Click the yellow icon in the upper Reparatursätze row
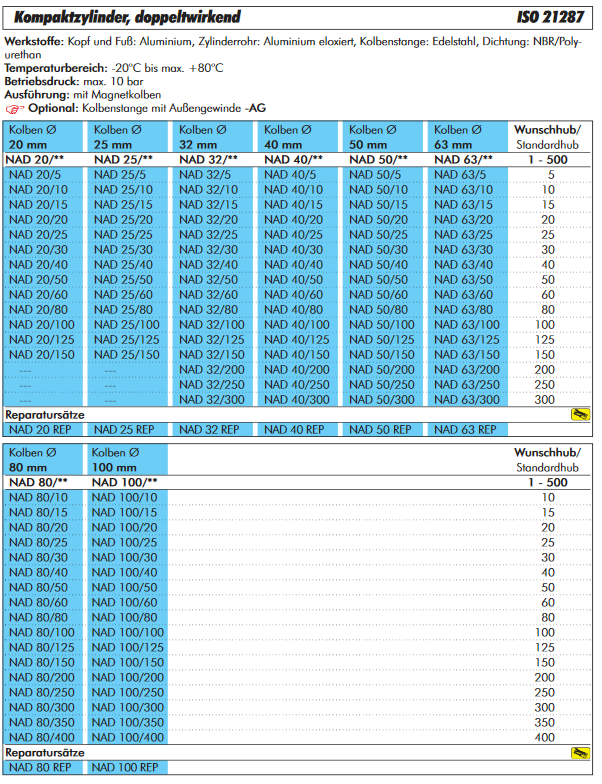The height and width of the screenshot is (784, 602). coord(578,414)
